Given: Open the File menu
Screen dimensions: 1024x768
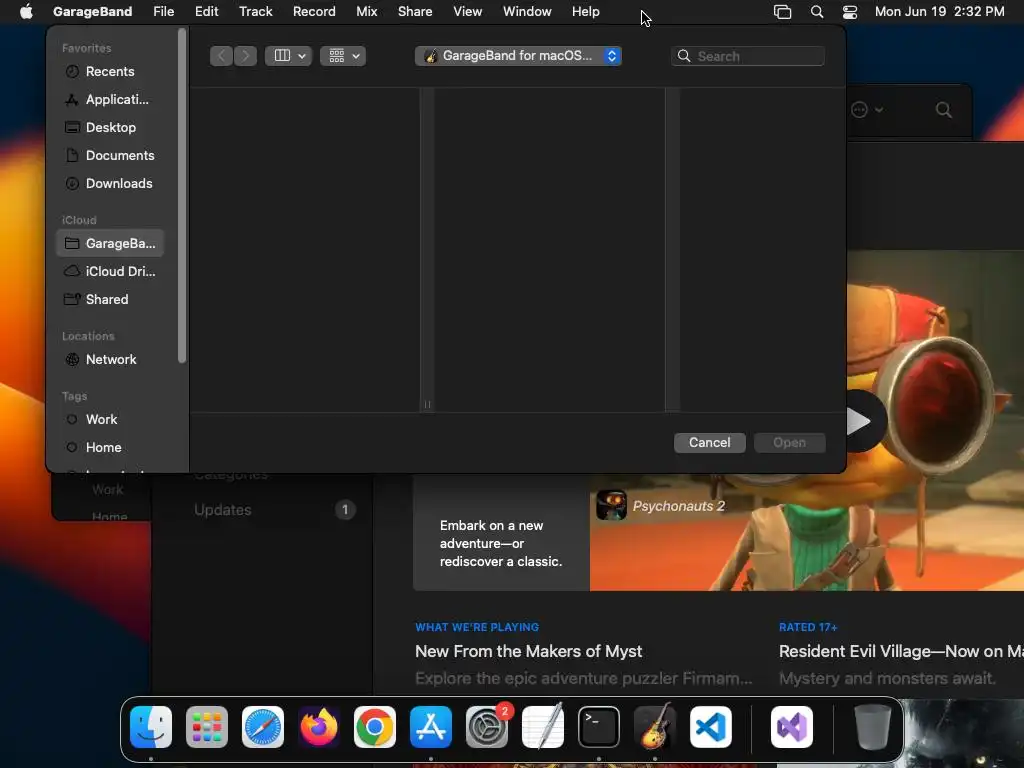Looking at the screenshot, I should [163, 12].
